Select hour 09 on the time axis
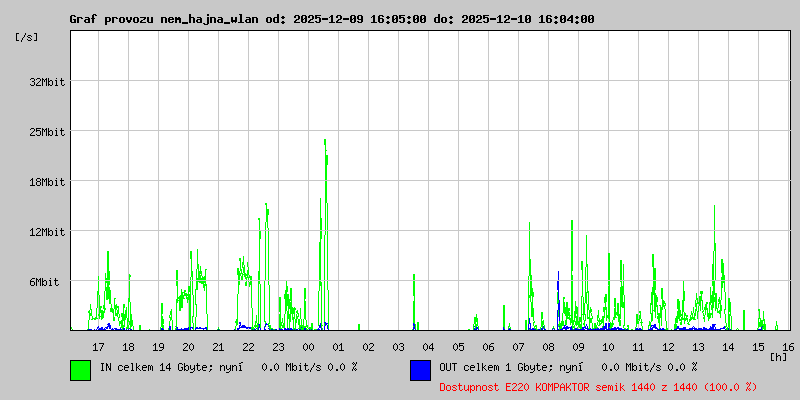Viewport: 800px width, 400px height. [x=578, y=346]
